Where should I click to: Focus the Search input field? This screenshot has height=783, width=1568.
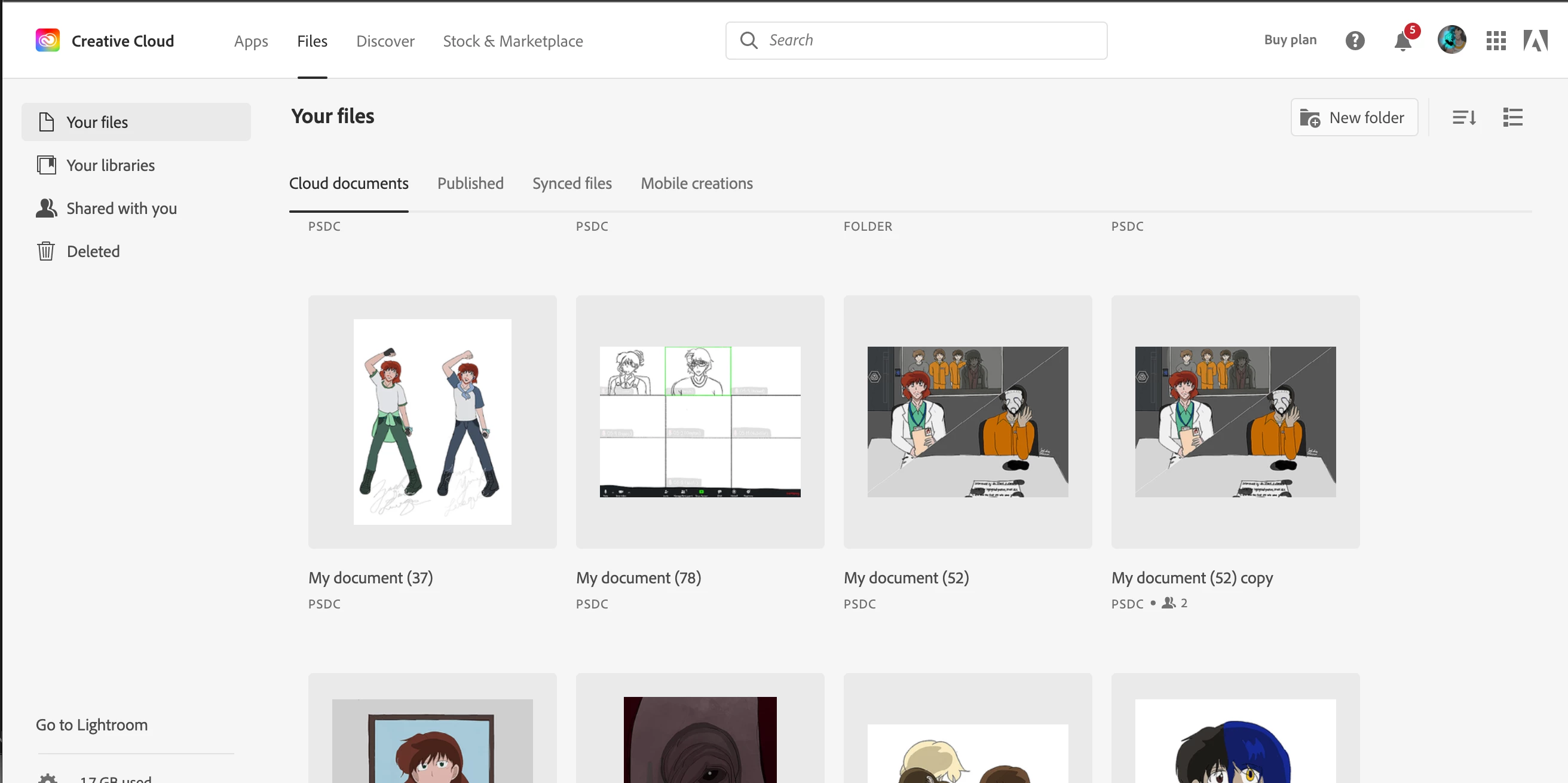pos(932,40)
